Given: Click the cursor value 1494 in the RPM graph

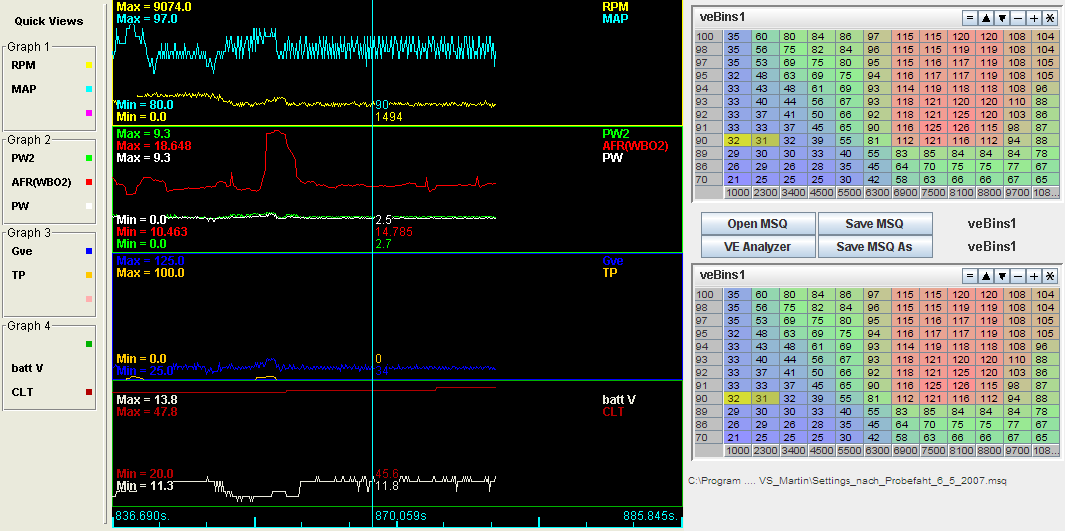Looking at the screenshot, I should point(389,117).
